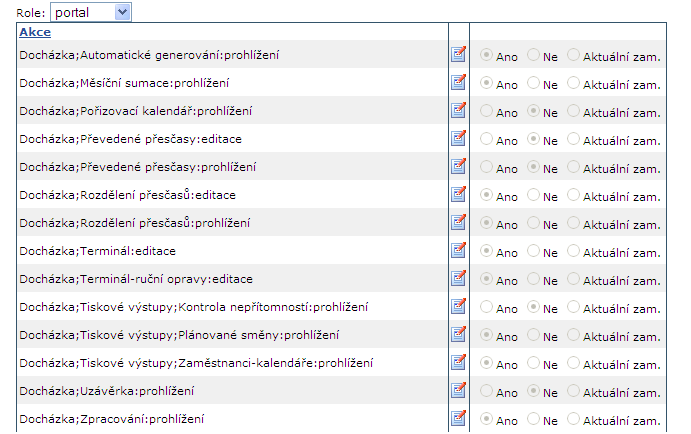Choose Ano for Převedené přesčasy:editace
Image resolution: width=691 pixels, height=434 pixels.
(x=486, y=138)
